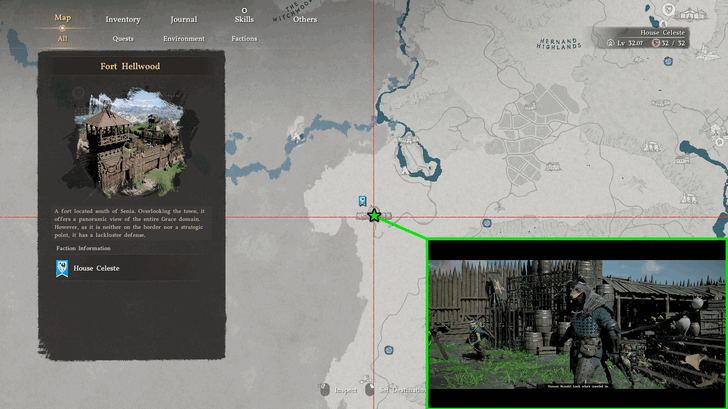
Task: Show Factions filter on map
Action: pos(244,39)
